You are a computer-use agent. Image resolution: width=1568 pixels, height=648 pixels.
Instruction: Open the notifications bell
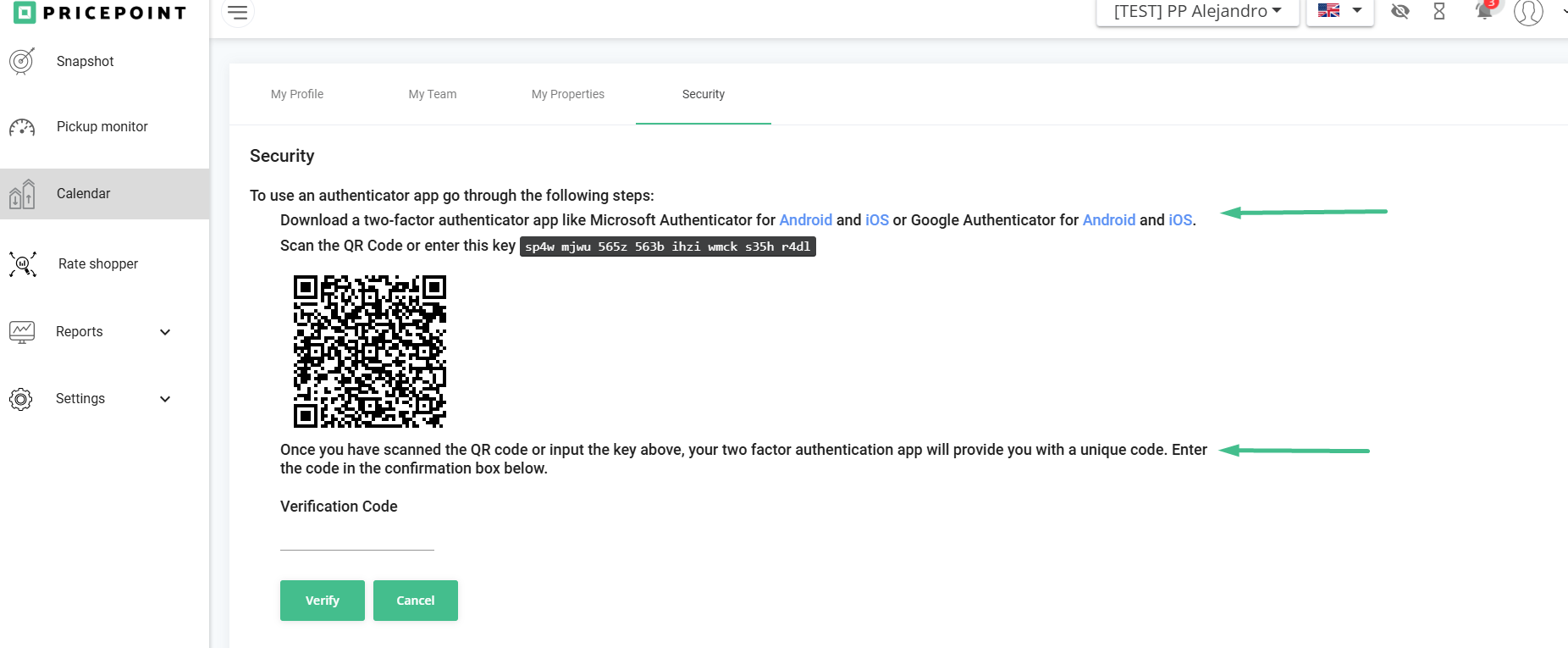pyautogui.click(x=1484, y=11)
